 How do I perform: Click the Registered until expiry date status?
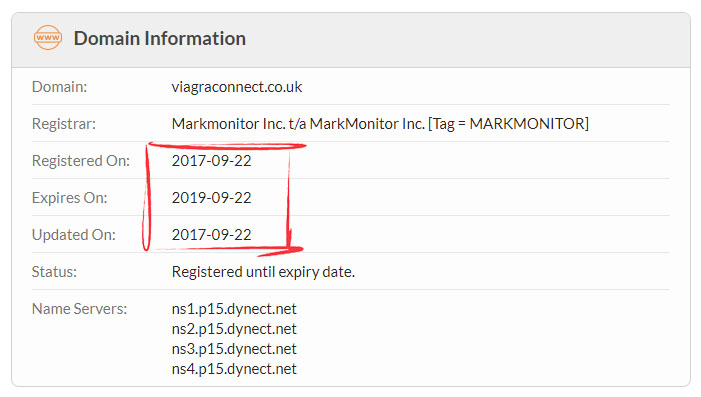click(263, 272)
